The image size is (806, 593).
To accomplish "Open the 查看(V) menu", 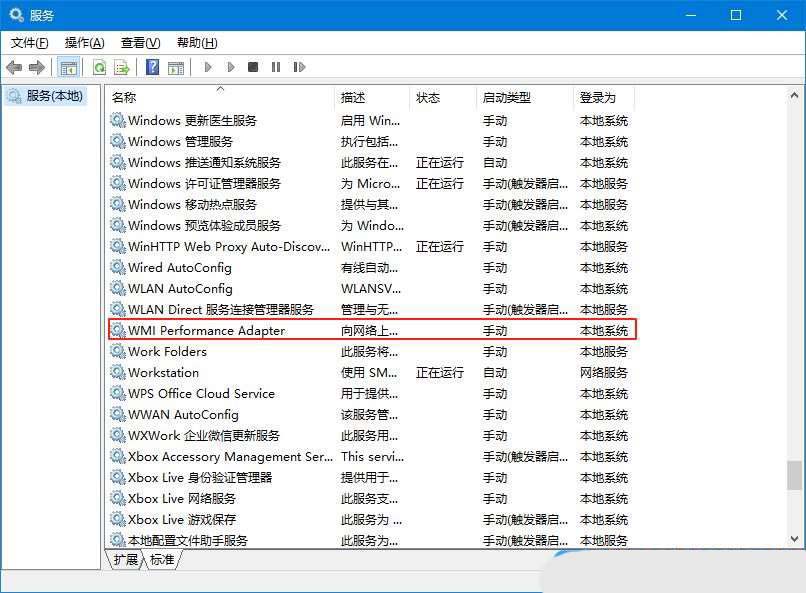I will (140, 43).
